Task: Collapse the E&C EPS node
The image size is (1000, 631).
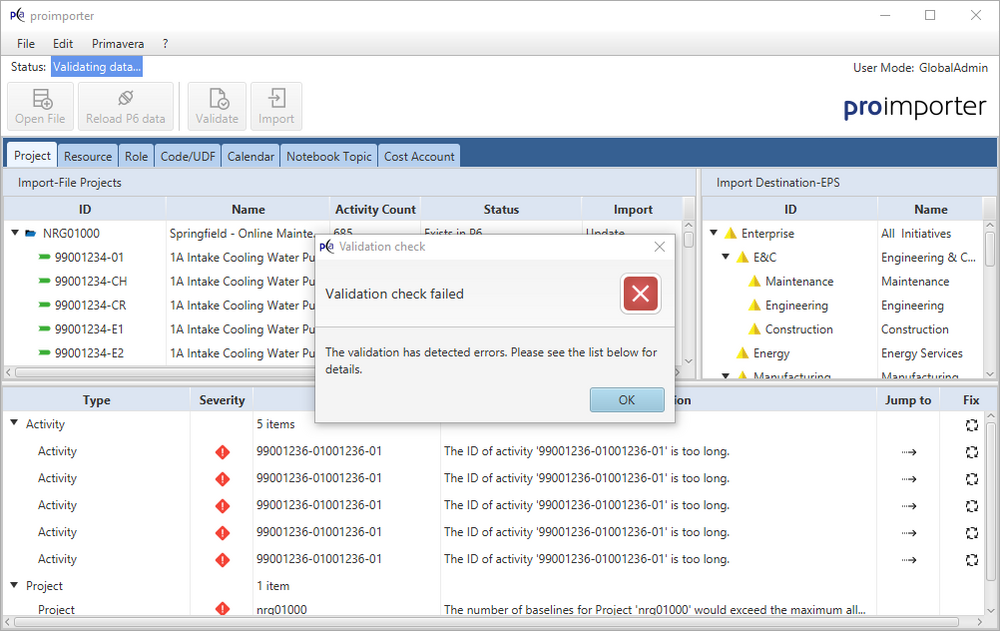Action: (726, 258)
